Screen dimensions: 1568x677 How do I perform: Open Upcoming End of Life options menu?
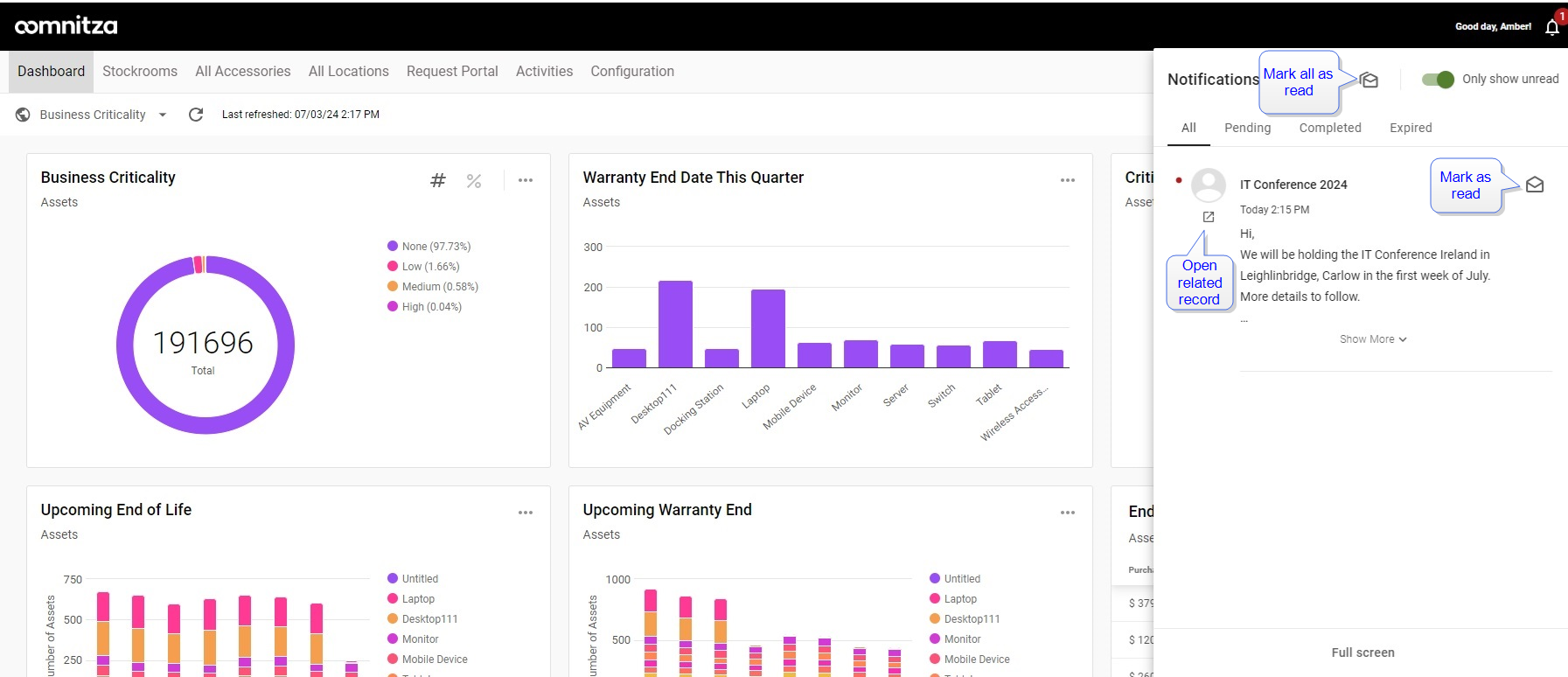pyautogui.click(x=526, y=513)
